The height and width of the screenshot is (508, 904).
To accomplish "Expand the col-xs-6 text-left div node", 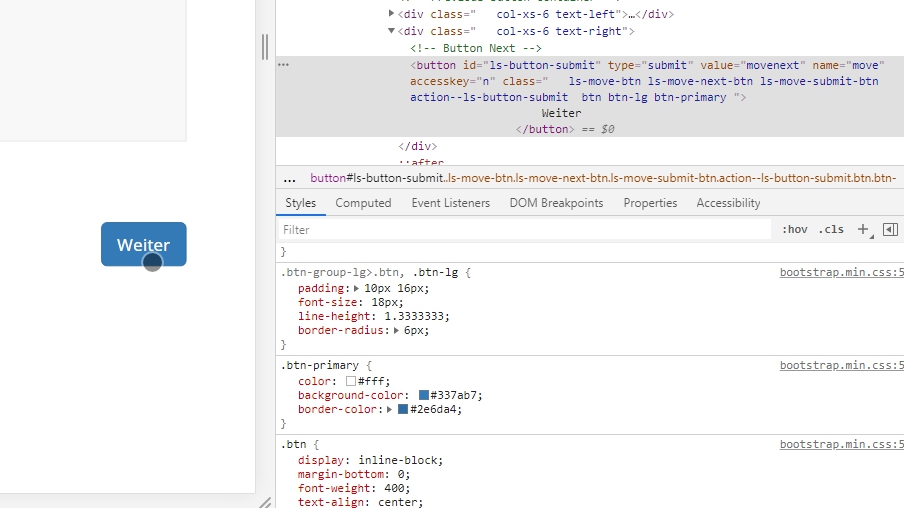I will coord(392,14).
